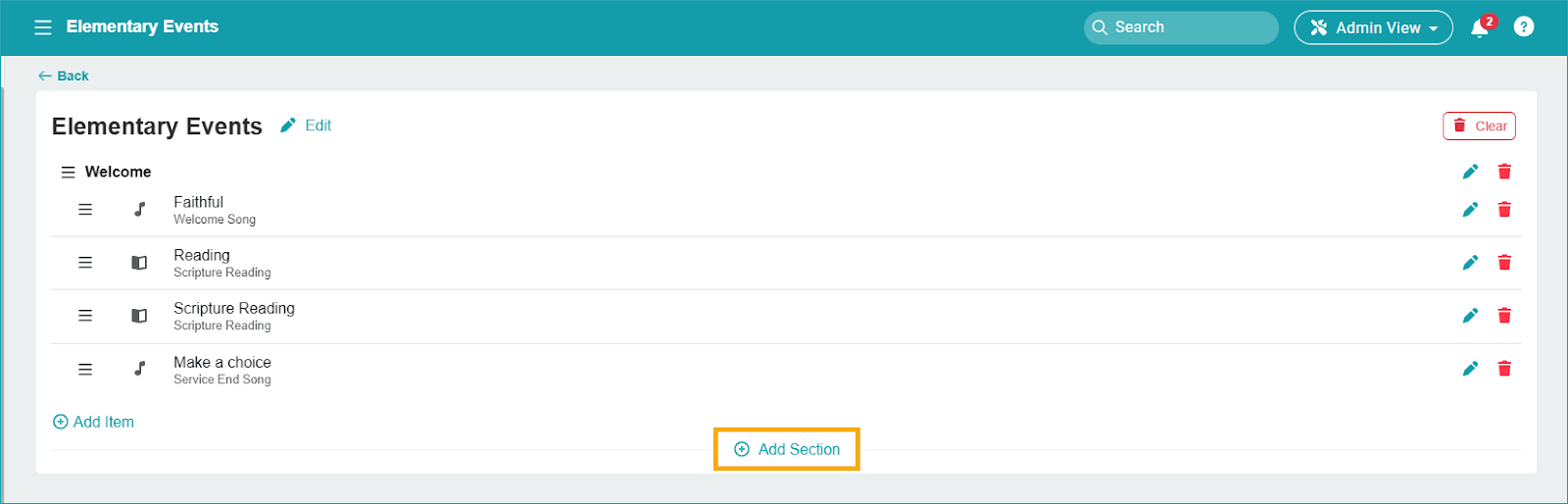This screenshot has width=1568, height=504.
Task: Click the Search field
Action: pos(1181,27)
